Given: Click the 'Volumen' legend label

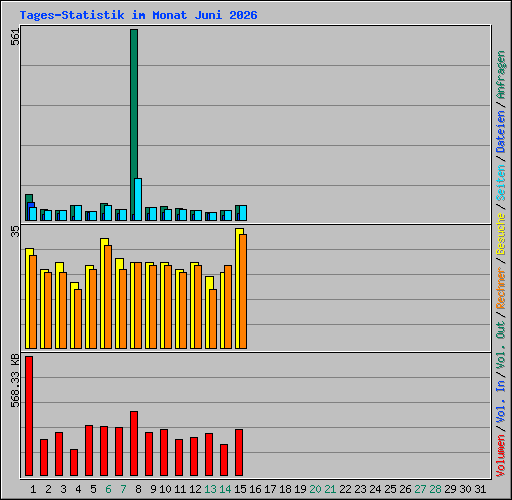Looking at the screenshot, I should (501, 455).
